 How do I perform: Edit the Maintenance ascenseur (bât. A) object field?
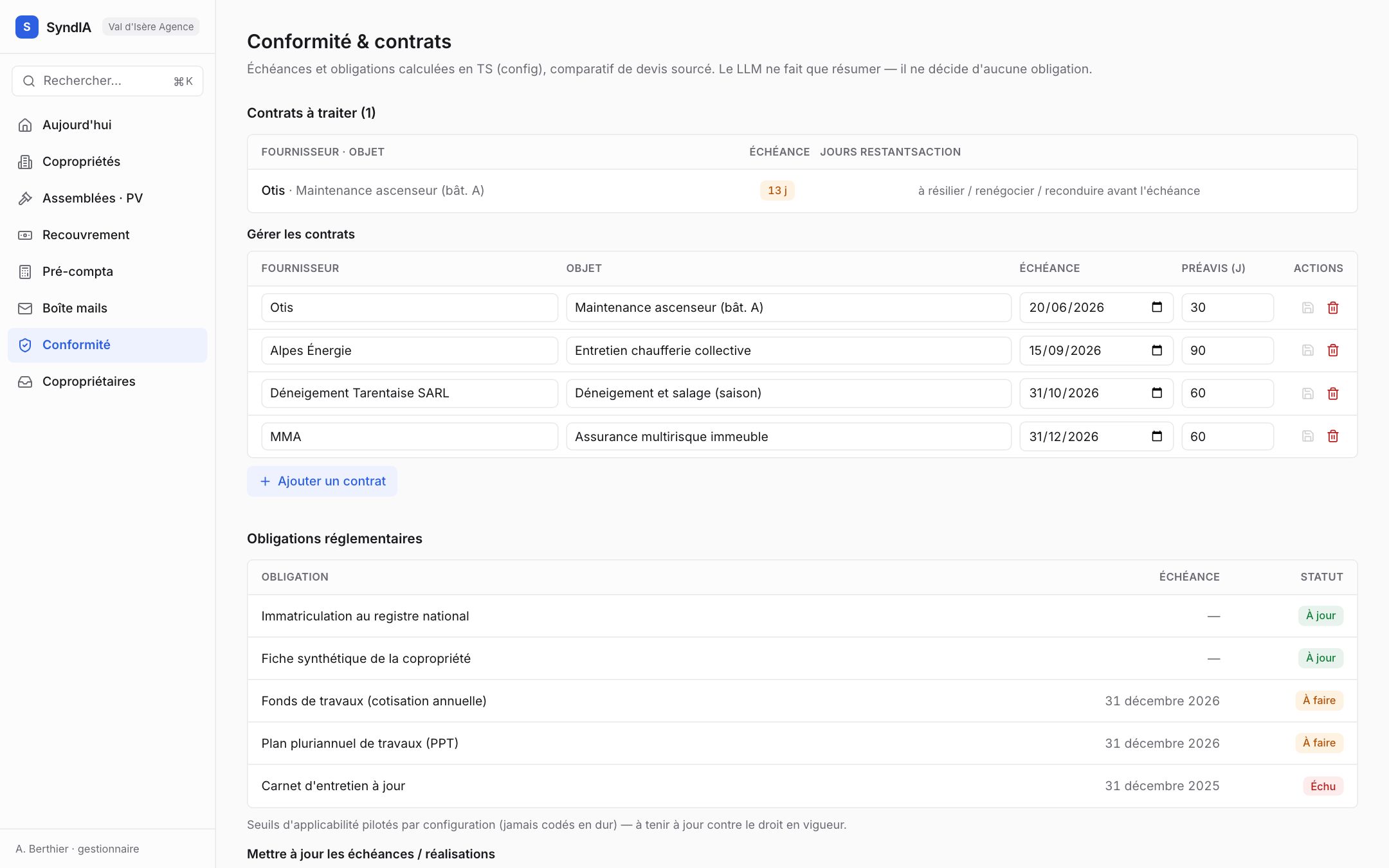coord(788,307)
